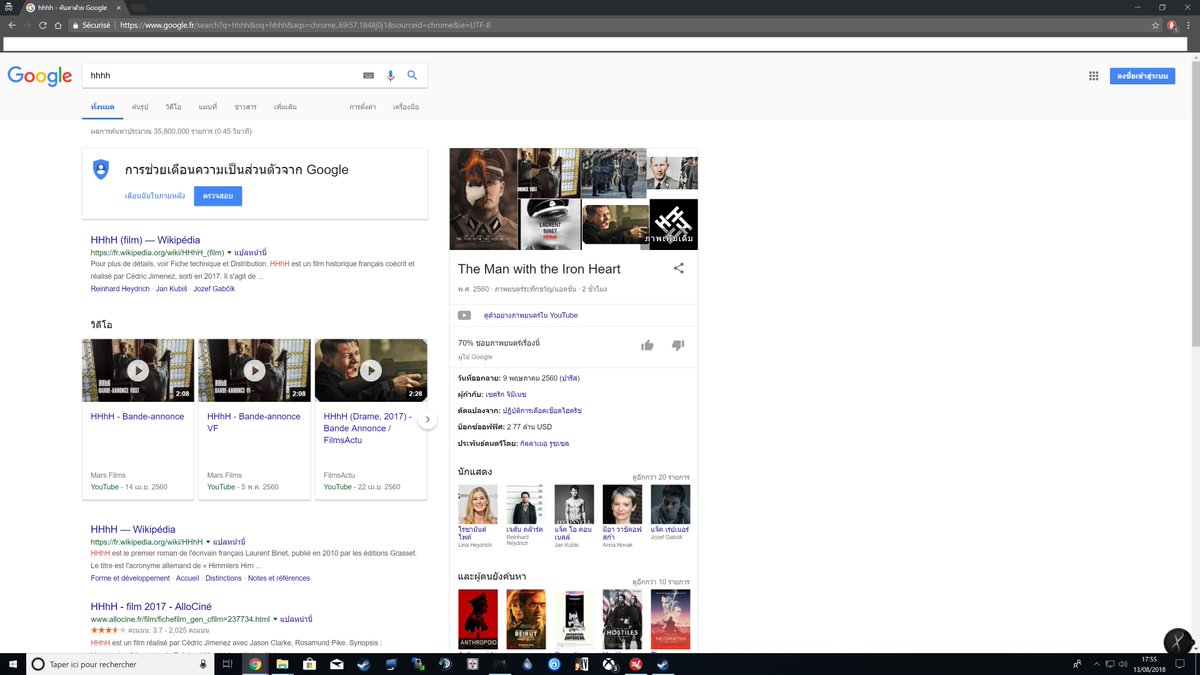This screenshot has height=675, width=1200.
Task: Open the Google apps grid
Action: click(1094, 76)
